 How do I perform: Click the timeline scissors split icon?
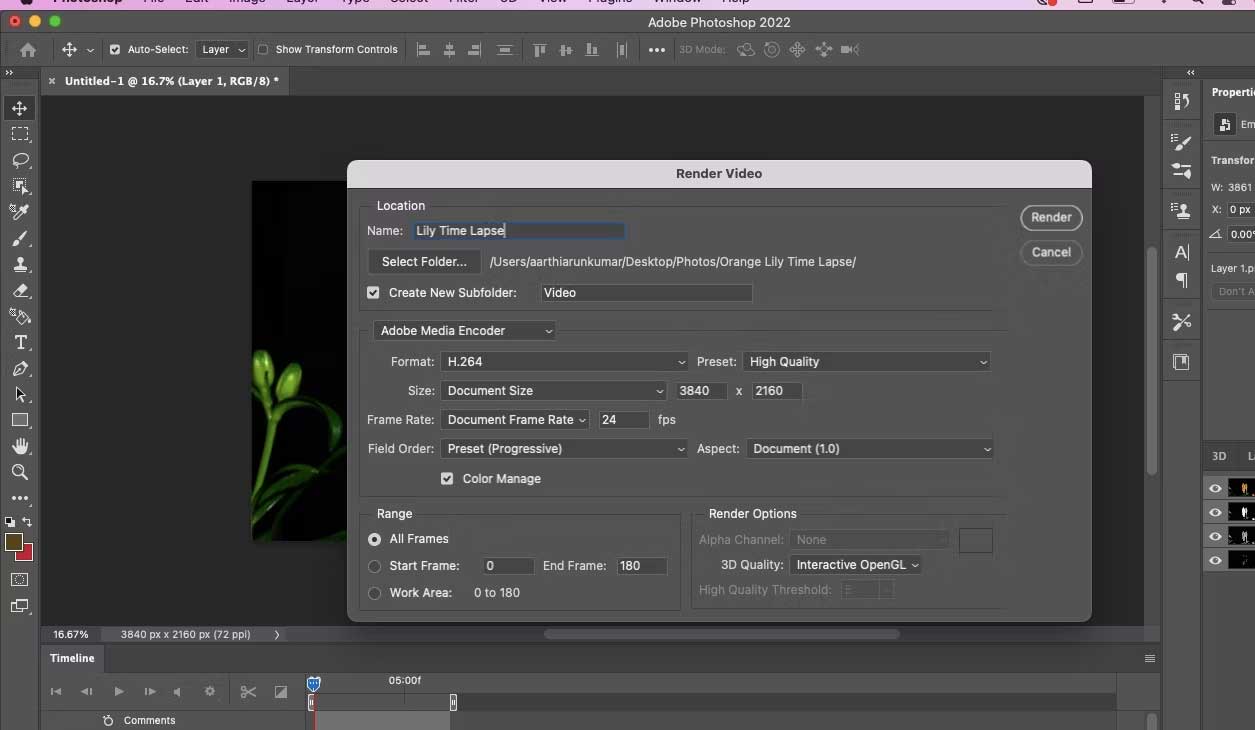click(x=248, y=691)
